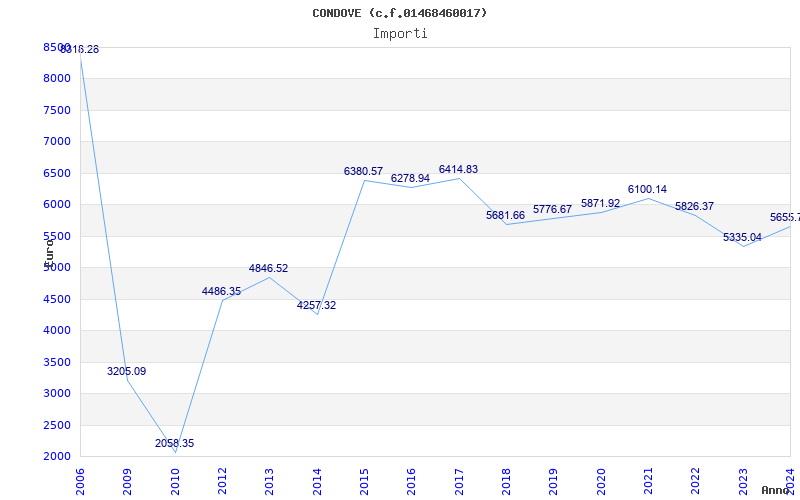Click the x-axis year 2014
Image resolution: width=800 pixels, height=500 pixels.
[317, 482]
